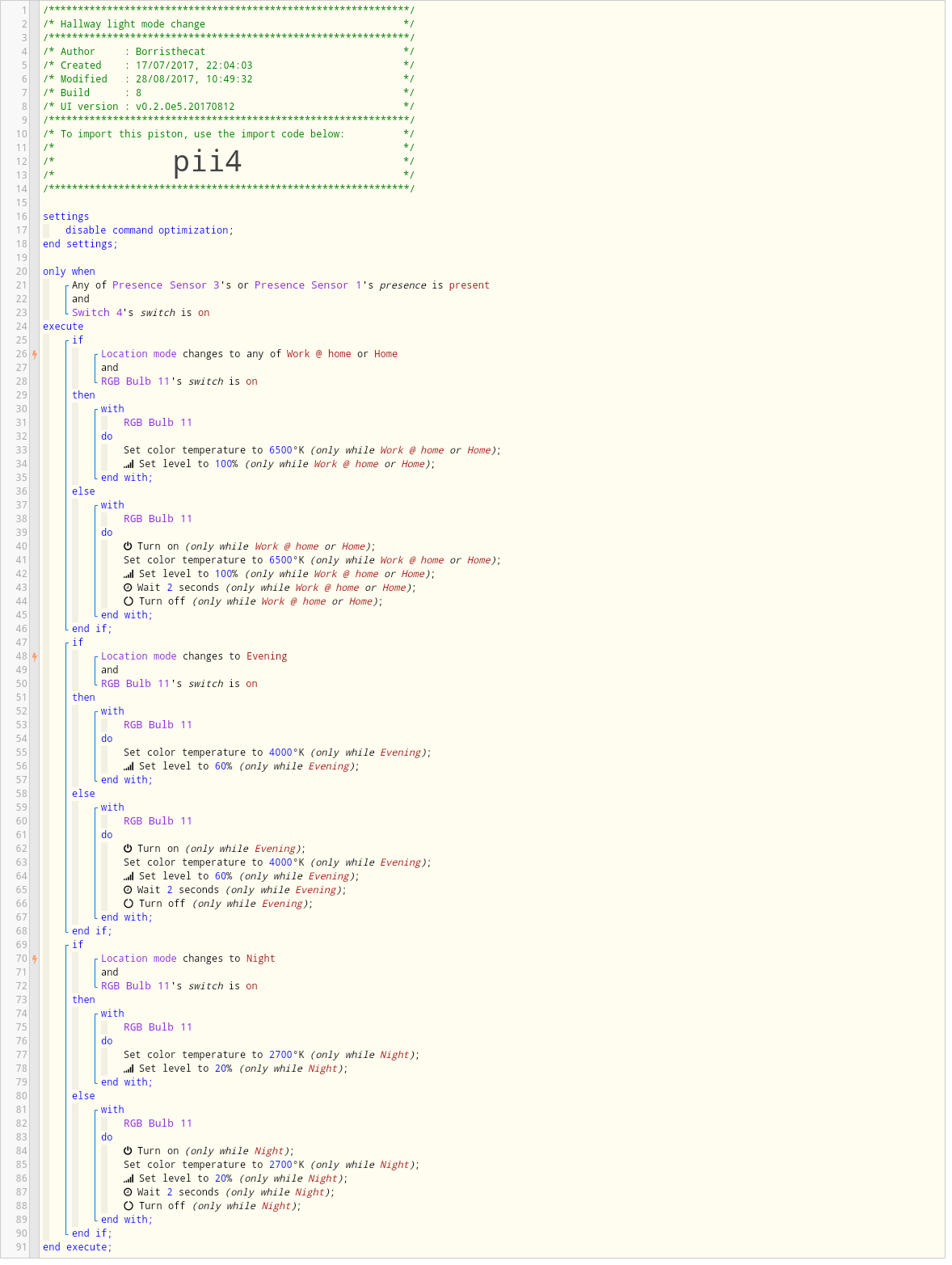Click the power-on icon before Turn on, line 62
This screenshot has width=952, height=1265.
(128, 849)
